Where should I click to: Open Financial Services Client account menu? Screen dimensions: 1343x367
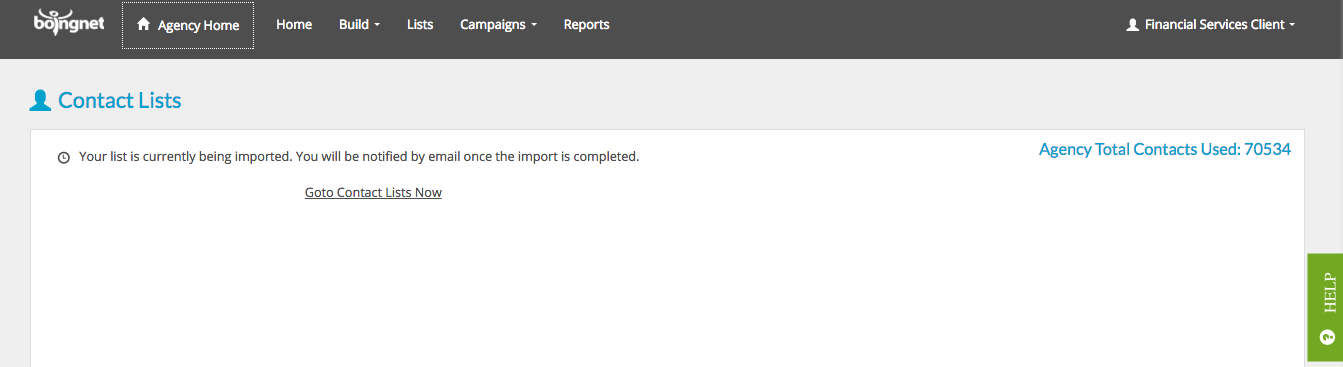pyautogui.click(x=1211, y=25)
